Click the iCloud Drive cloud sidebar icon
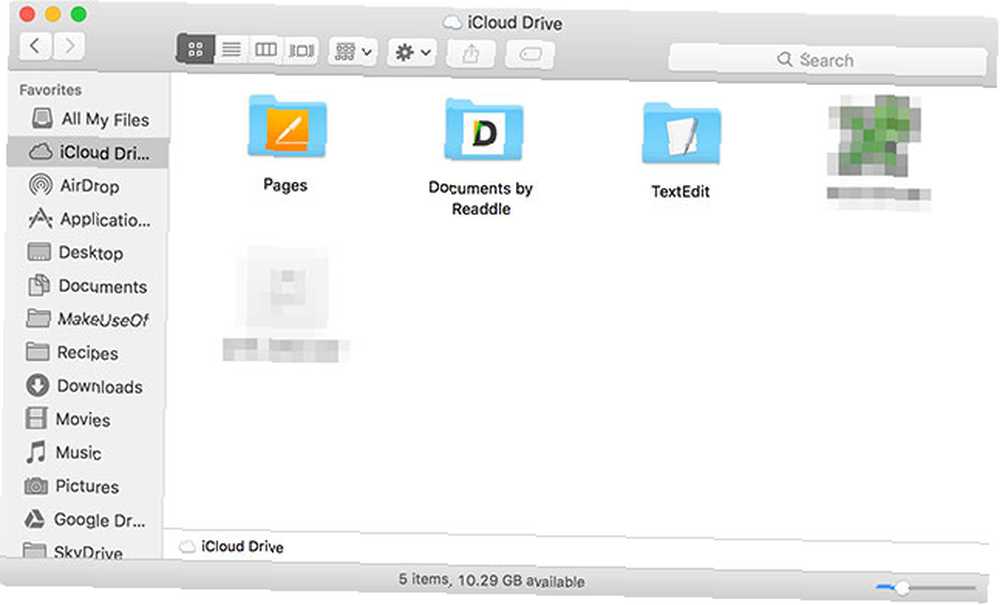Viewport: 1000px width, 605px height. point(41,152)
